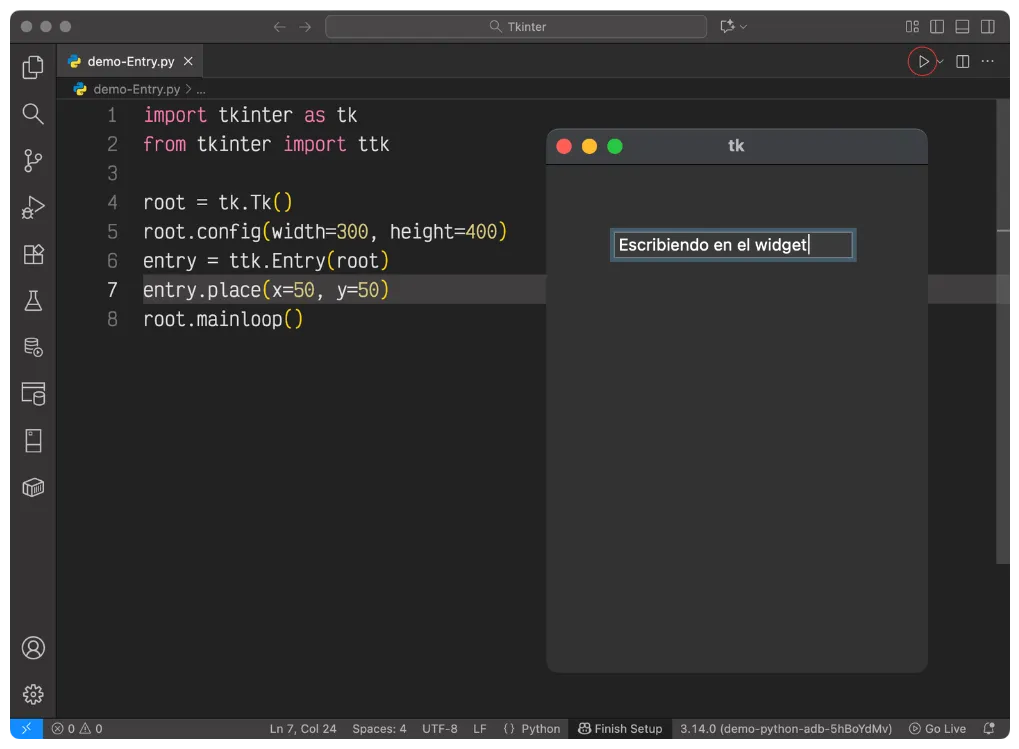
Task: Open the Source Control view
Action: (33, 160)
